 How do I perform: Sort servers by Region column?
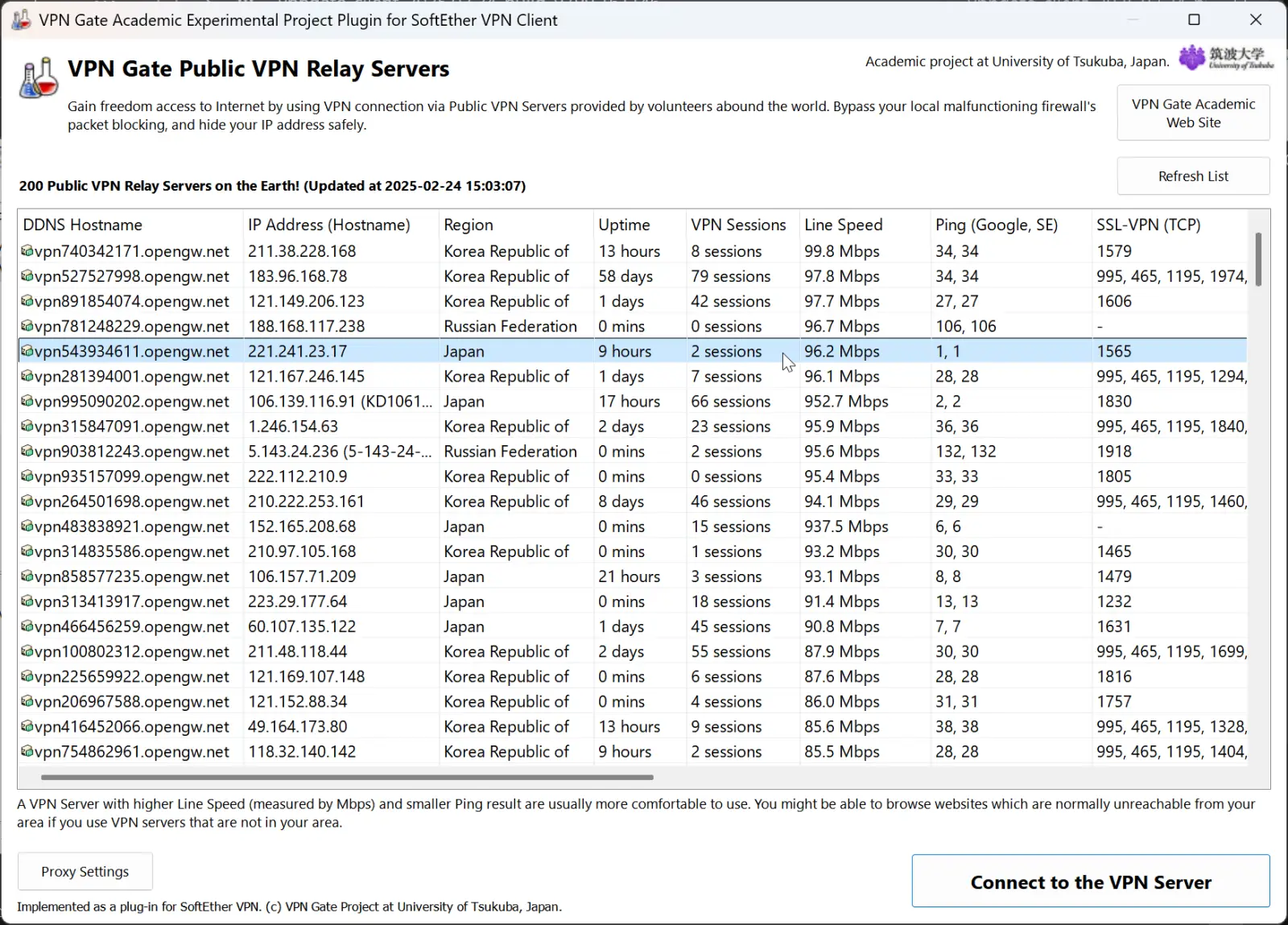[x=516, y=225]
